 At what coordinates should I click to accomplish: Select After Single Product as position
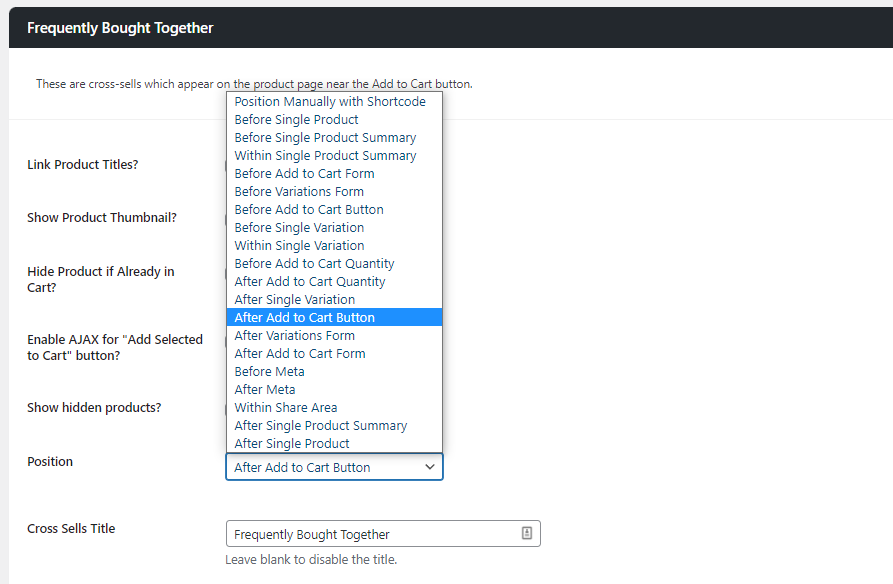pyautogui.click(x=290, y=443)
